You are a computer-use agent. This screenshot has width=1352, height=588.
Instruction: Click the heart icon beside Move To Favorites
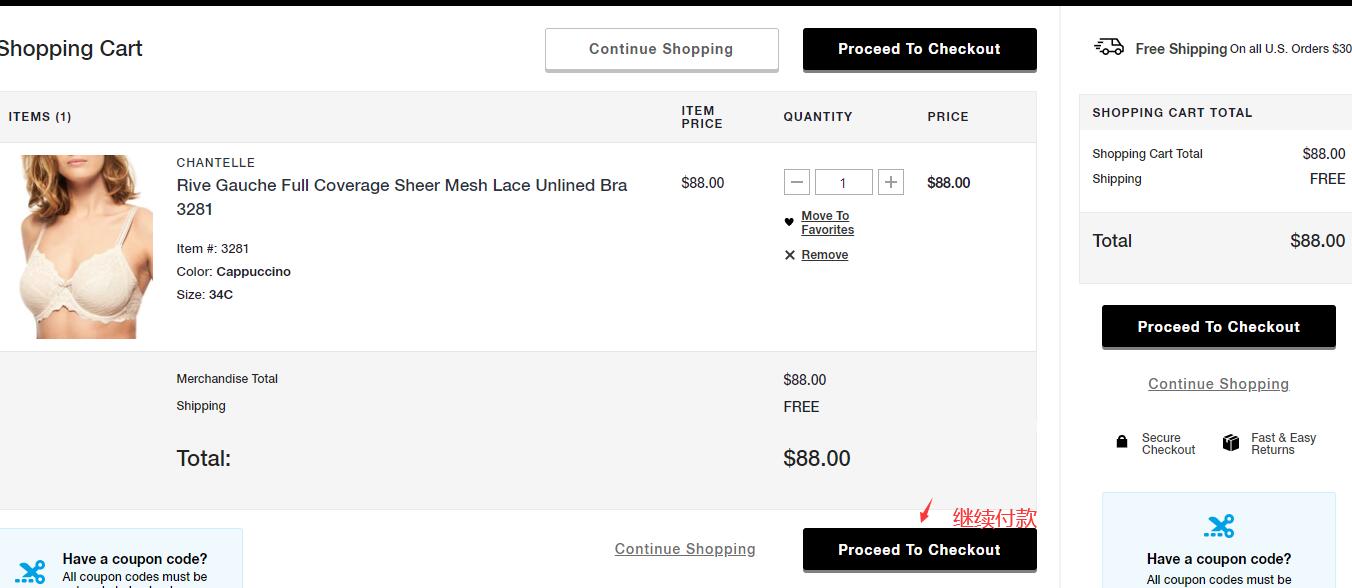(789, 222)
